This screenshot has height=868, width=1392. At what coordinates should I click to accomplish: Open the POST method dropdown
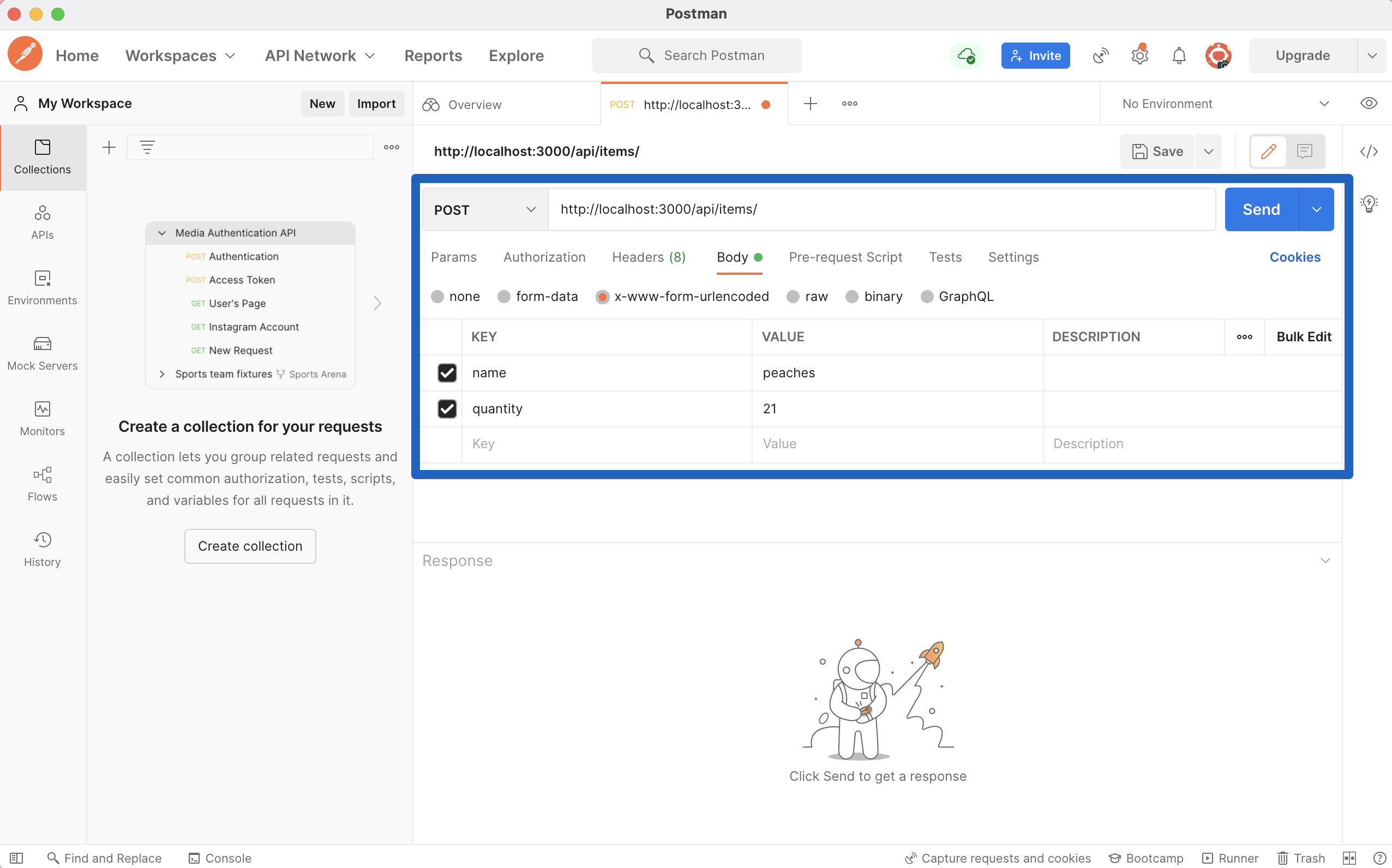(484, 209)
